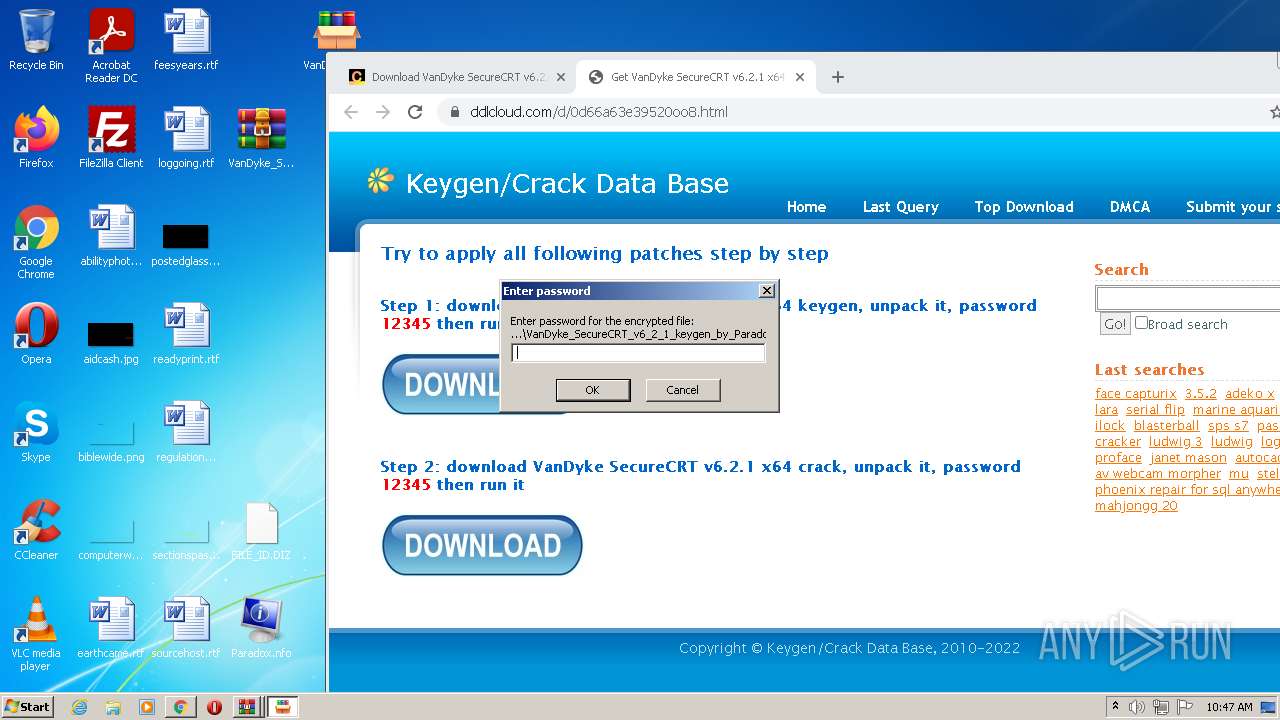Open 'ludwig 3' search link
1280x720 pixels.
[x=1175, y=441]
